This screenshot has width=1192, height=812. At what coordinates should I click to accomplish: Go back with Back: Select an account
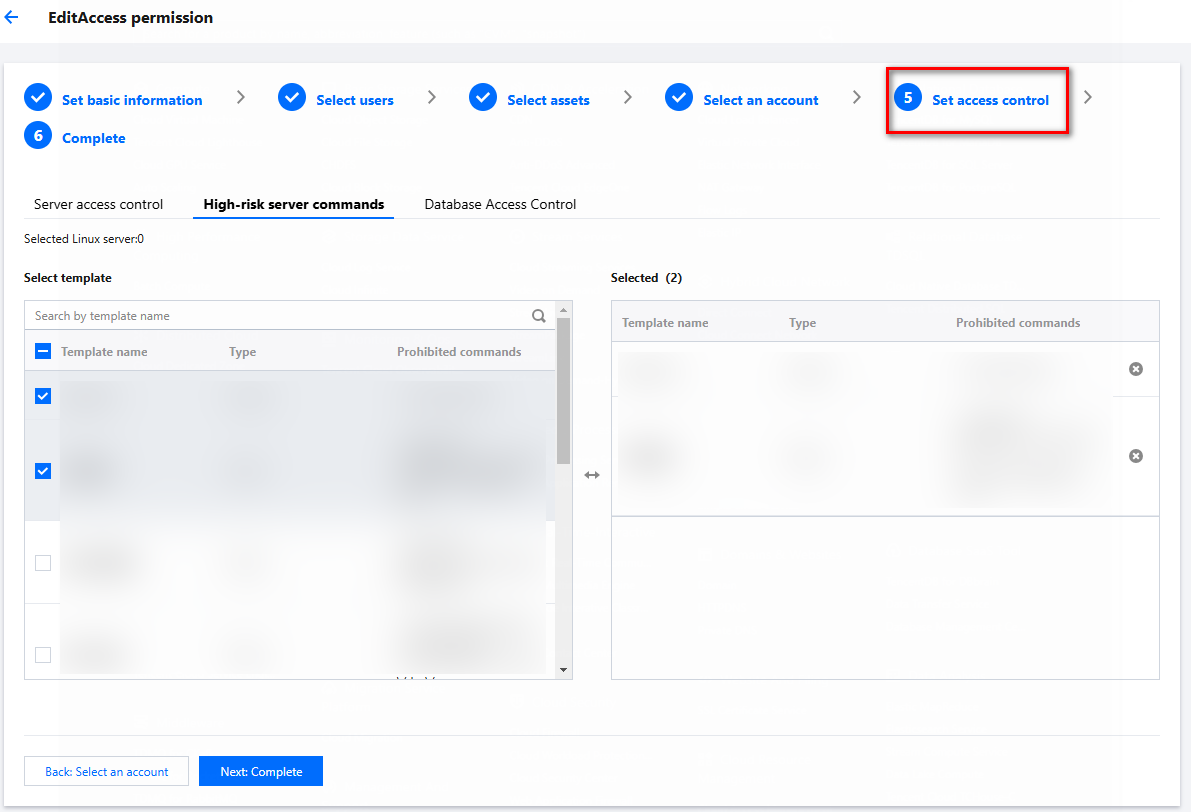click(x=106, y=771)
